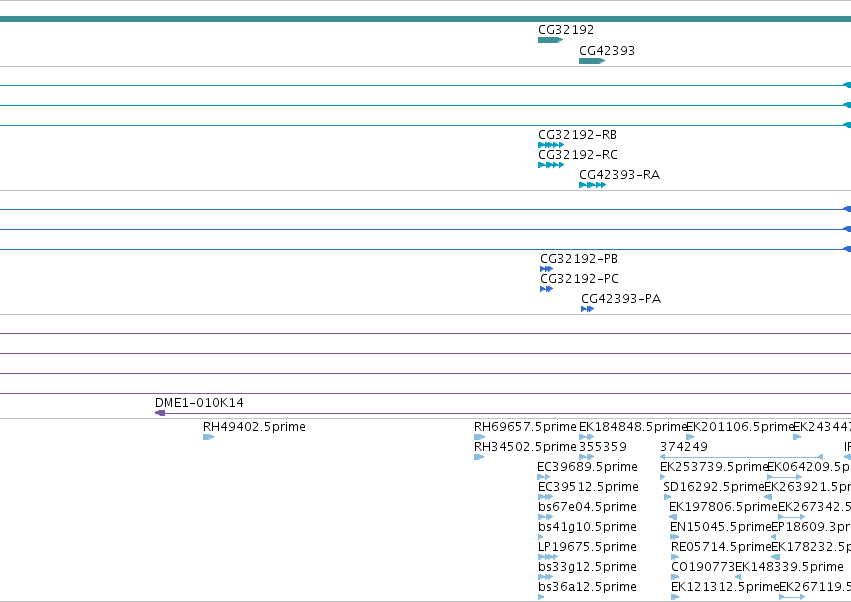Select EST RH69657.5prime label
This screenshot has height=602, width=851.
tap(525, 427)
